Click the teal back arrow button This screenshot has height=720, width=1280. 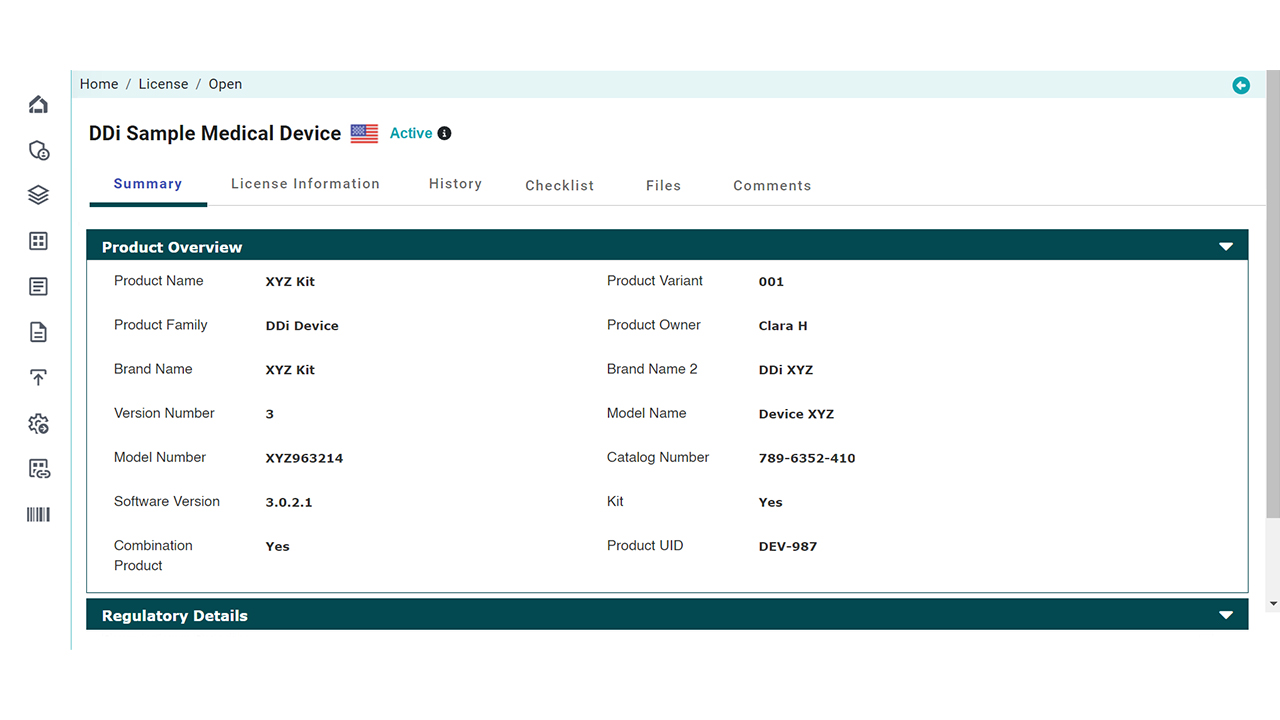(1241, 86)
